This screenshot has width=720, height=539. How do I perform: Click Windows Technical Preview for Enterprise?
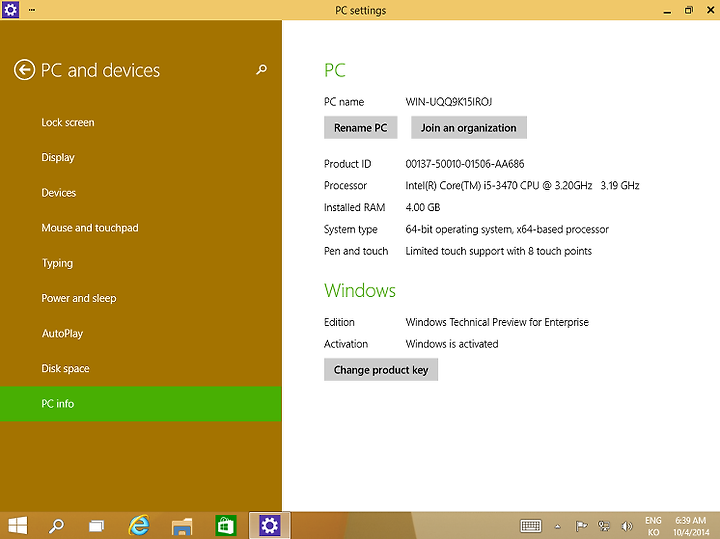497,322
